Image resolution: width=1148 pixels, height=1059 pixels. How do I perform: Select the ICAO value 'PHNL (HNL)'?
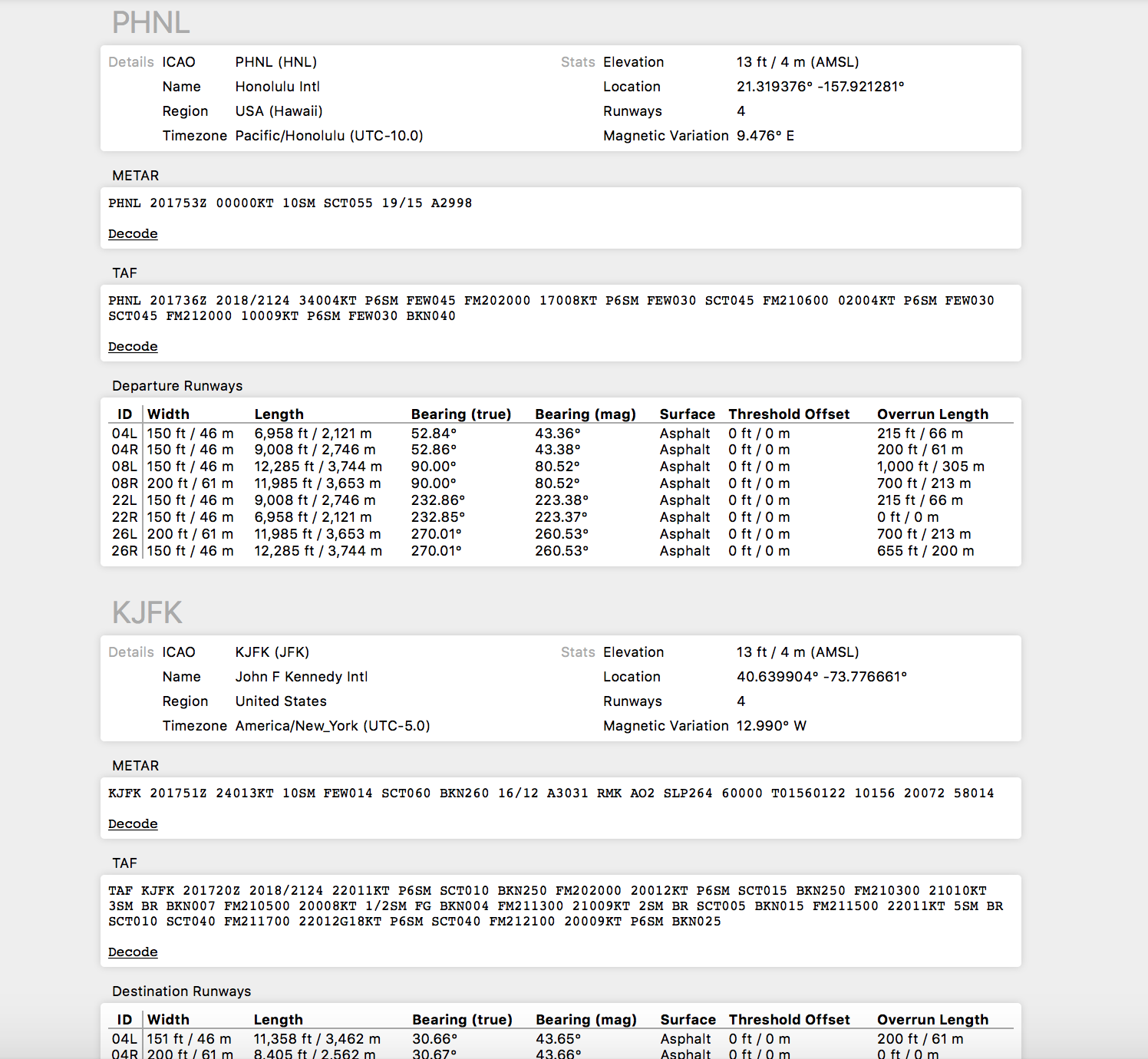[276, 62]
